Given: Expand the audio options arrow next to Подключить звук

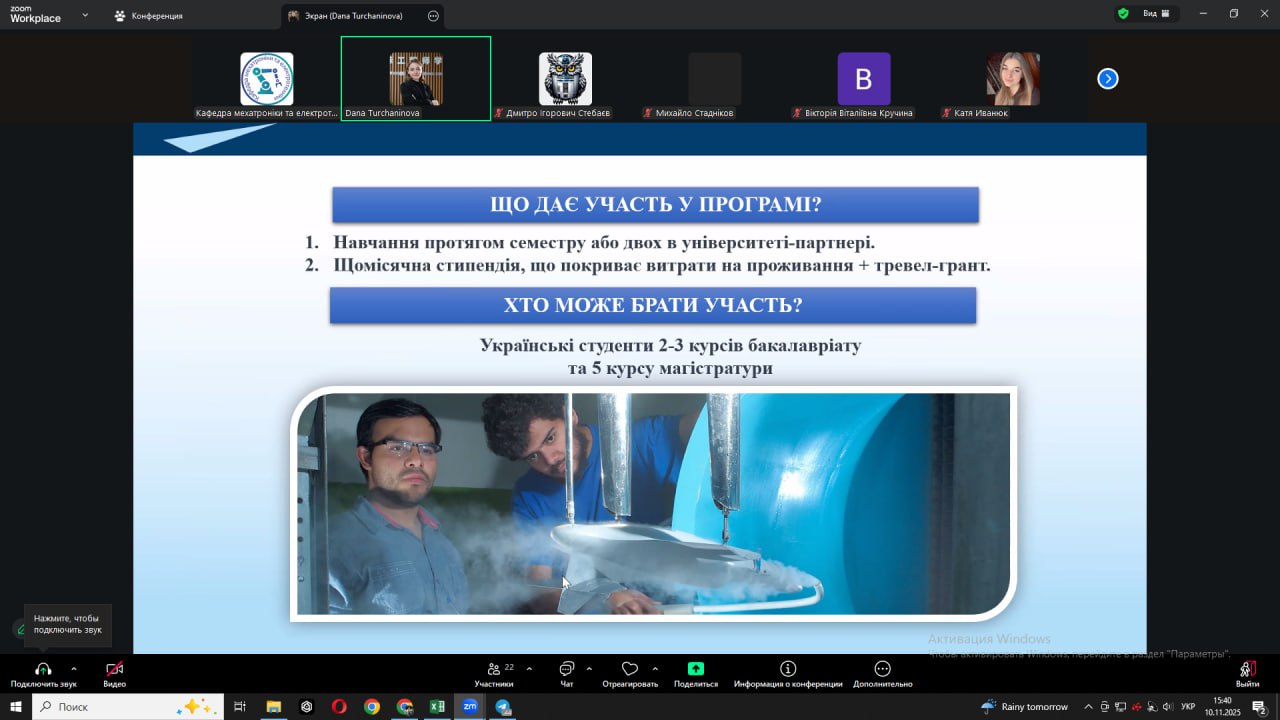Looking at the screenshot, I should pyautogui.click(x=73, y=669).
